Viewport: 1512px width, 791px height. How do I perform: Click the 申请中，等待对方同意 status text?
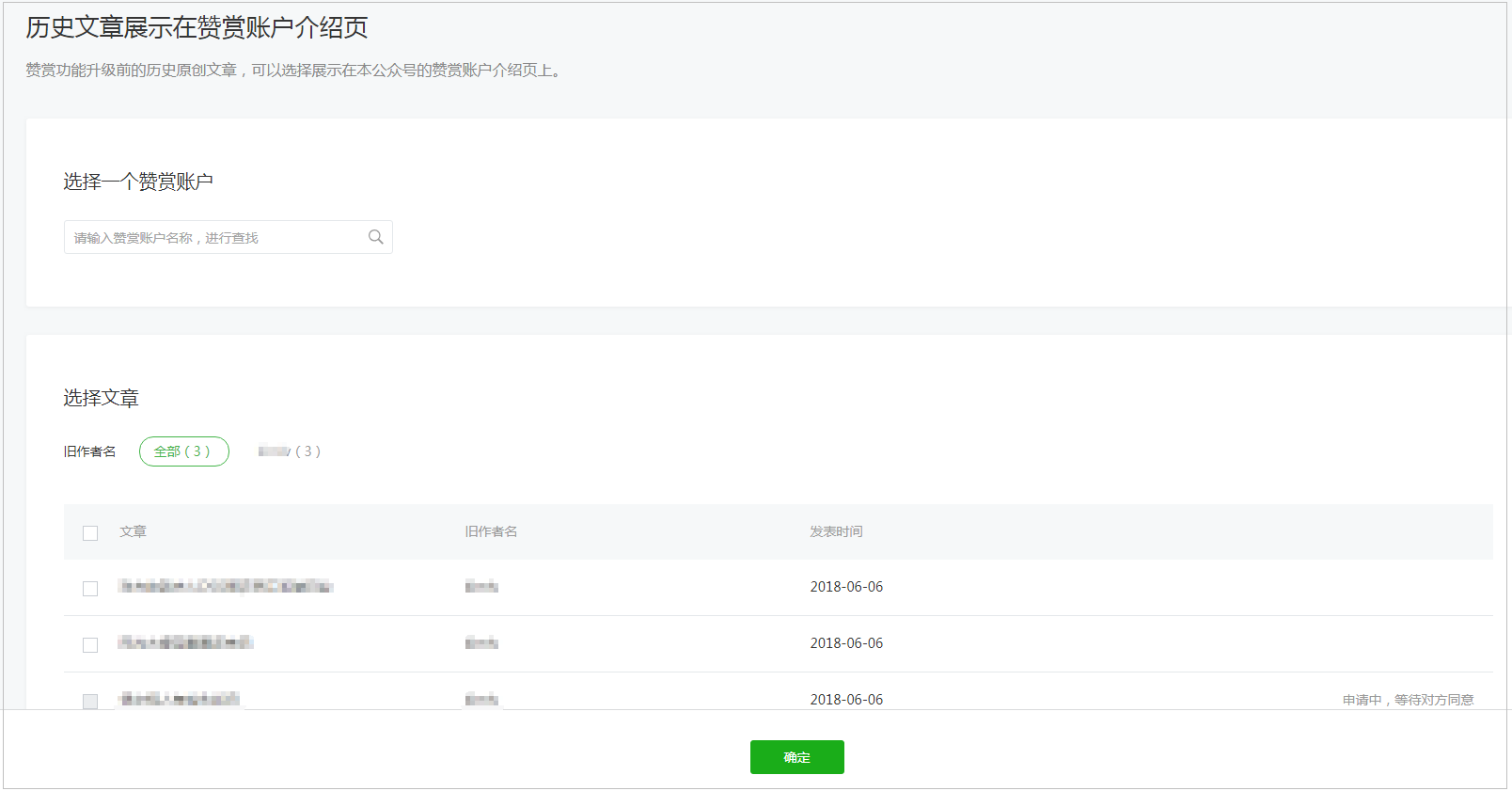(1408, 700)
